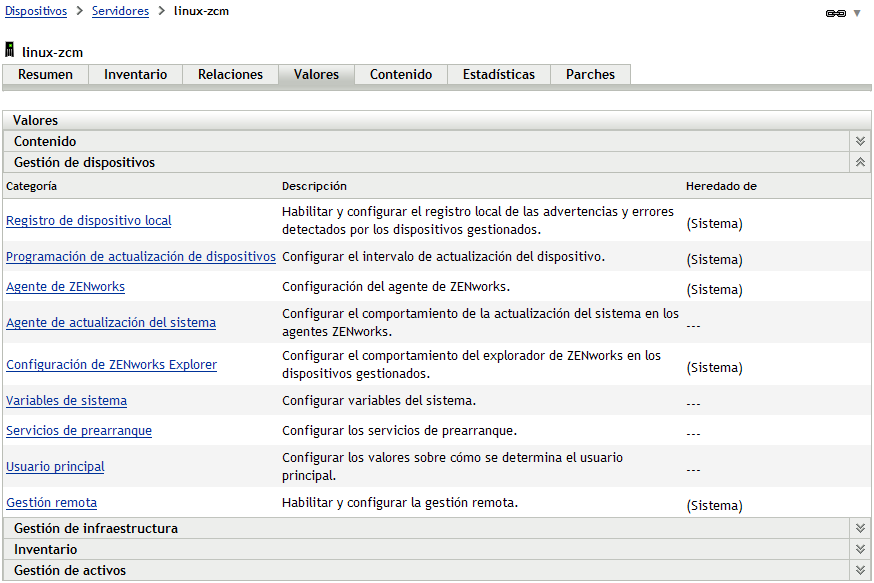
Task: Switch to the Inventario tab
Action: 135,74
